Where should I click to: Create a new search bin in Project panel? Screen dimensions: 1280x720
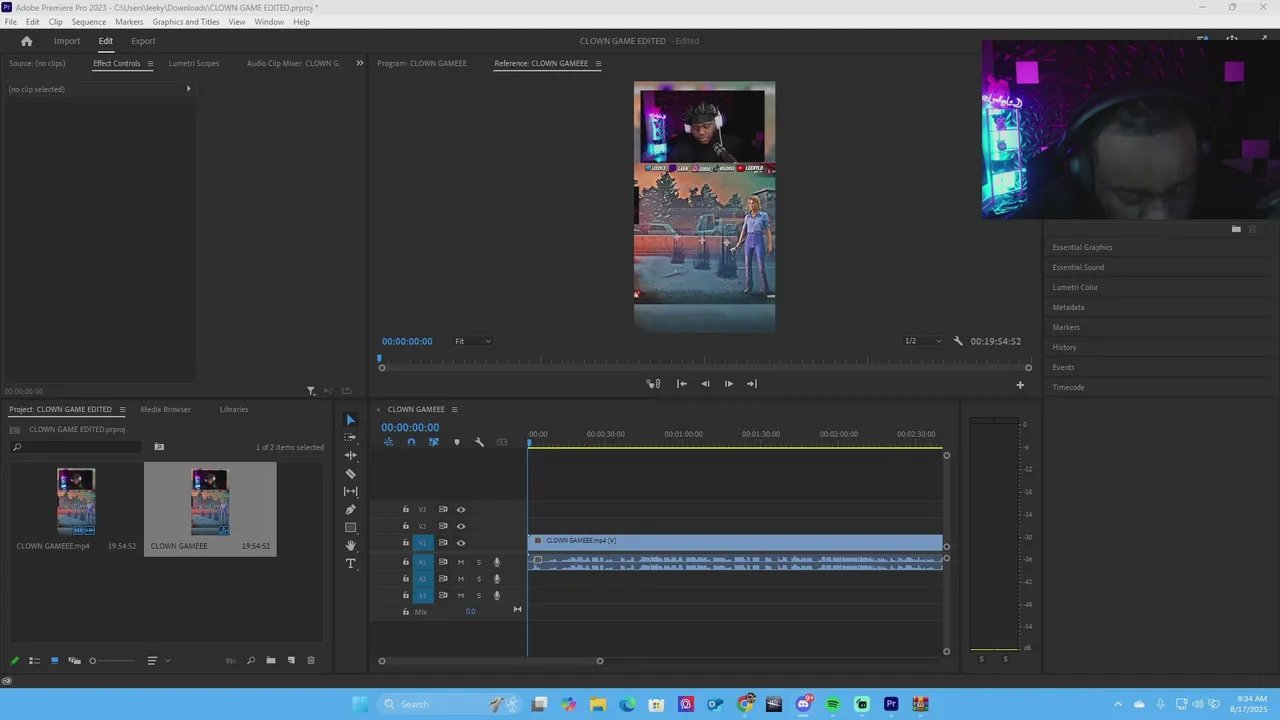159,447
